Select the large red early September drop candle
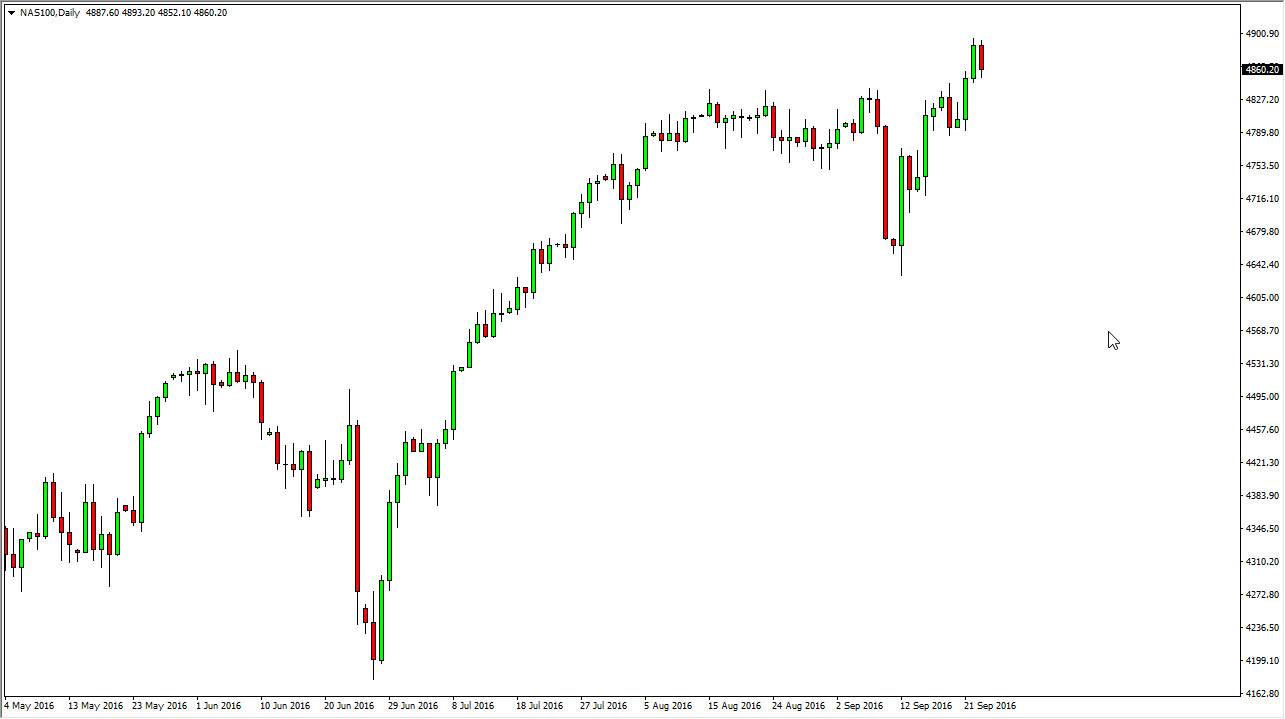 [x=886, y=180]
